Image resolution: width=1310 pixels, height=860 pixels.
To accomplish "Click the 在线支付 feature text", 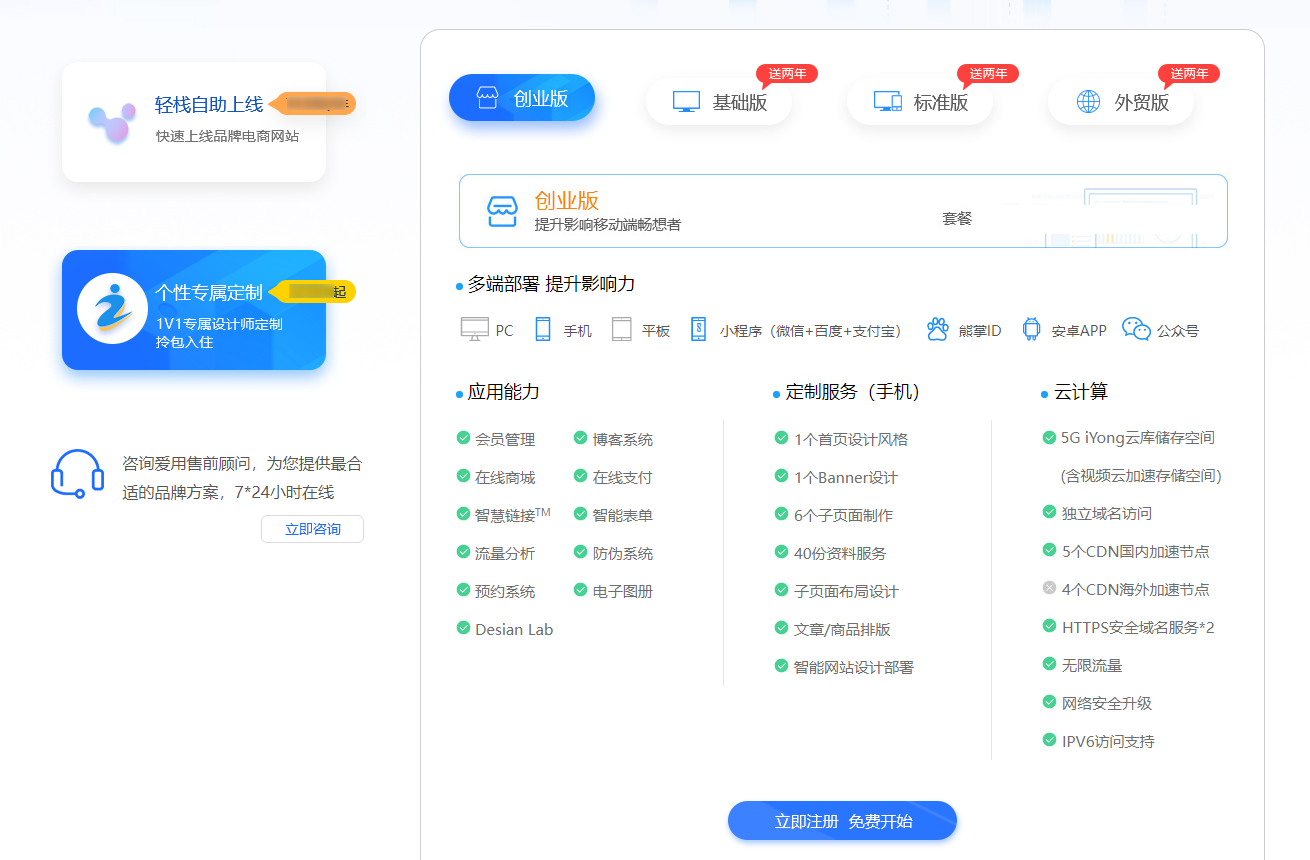I will tap(622, 477).
